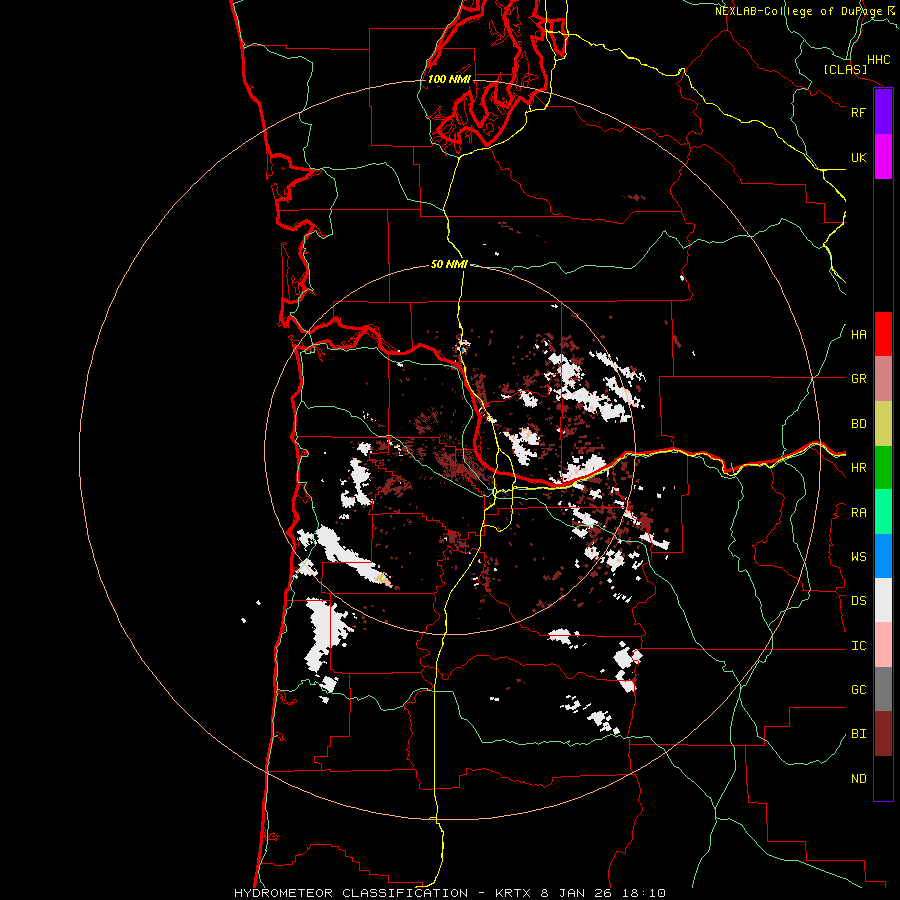Select the GC gray legend swatch
The height and width of the screenshot is (900, 900).
pyautogui.click(x=883, y=689)
